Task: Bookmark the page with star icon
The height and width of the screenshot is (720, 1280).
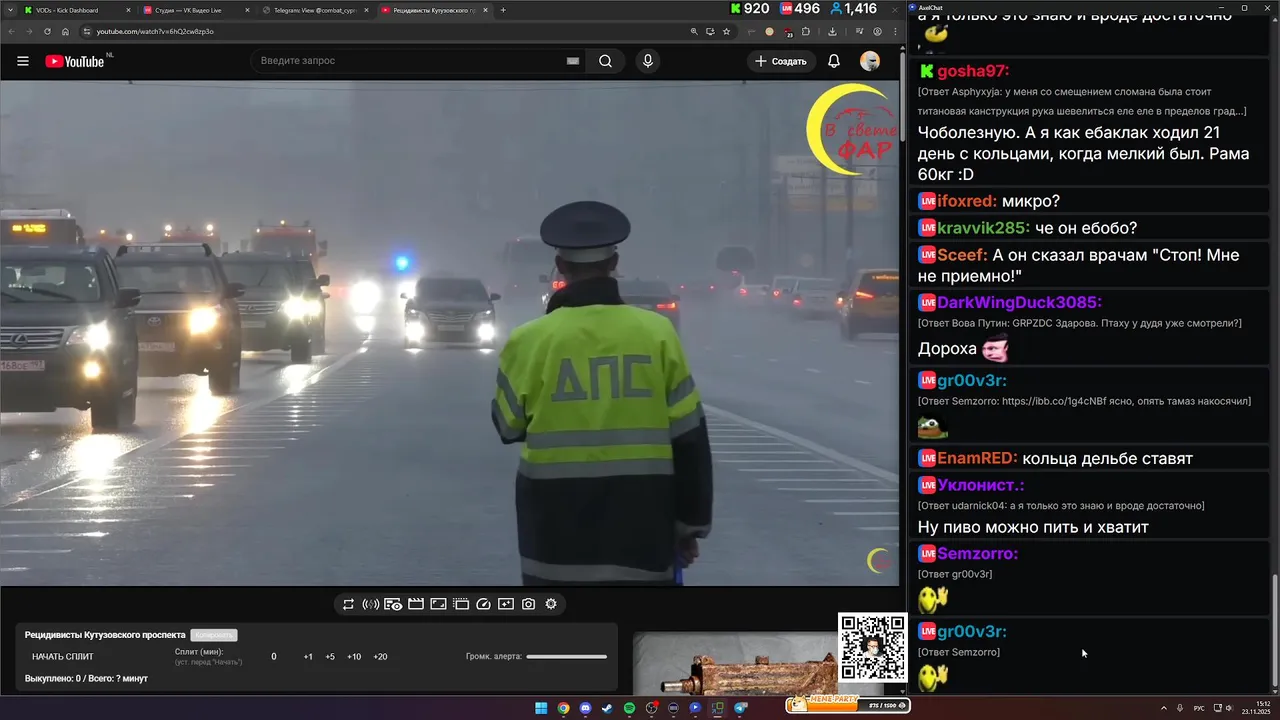Action: (x=726, y=31)
